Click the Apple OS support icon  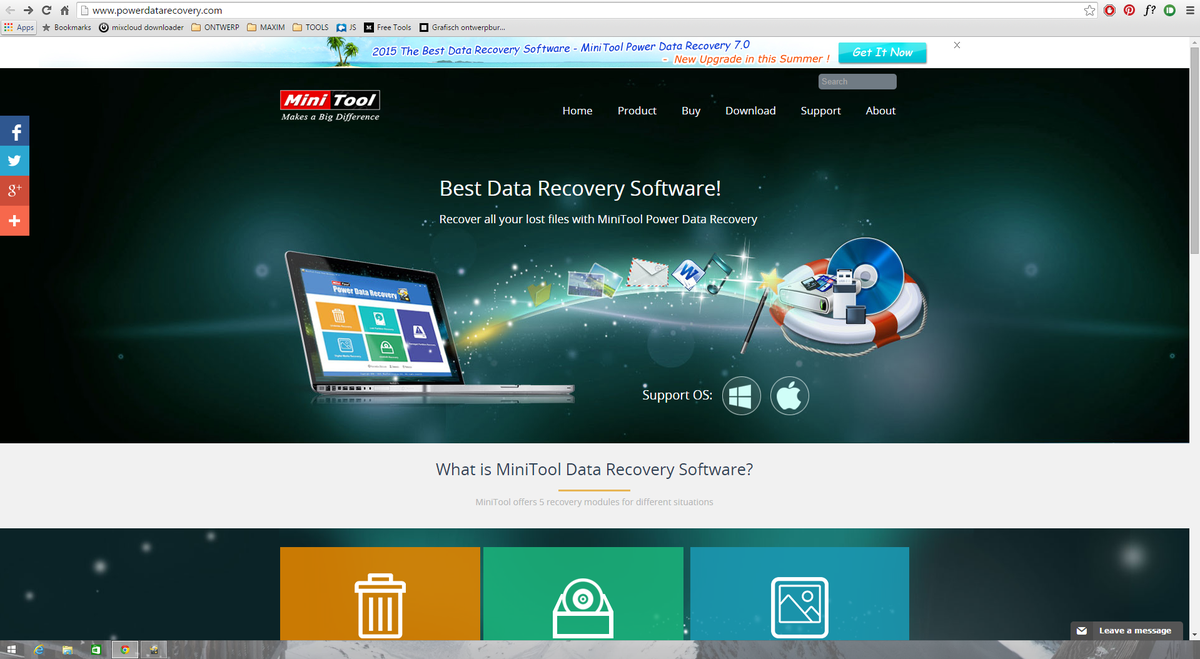790,395
